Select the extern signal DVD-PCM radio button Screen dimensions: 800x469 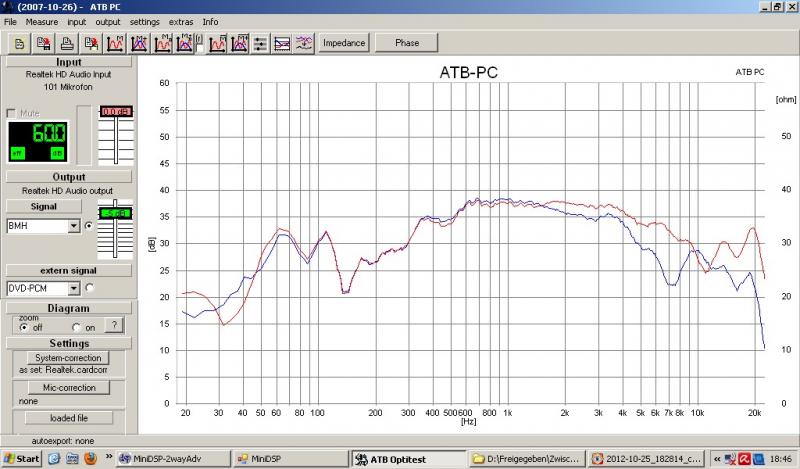point(89,288)
